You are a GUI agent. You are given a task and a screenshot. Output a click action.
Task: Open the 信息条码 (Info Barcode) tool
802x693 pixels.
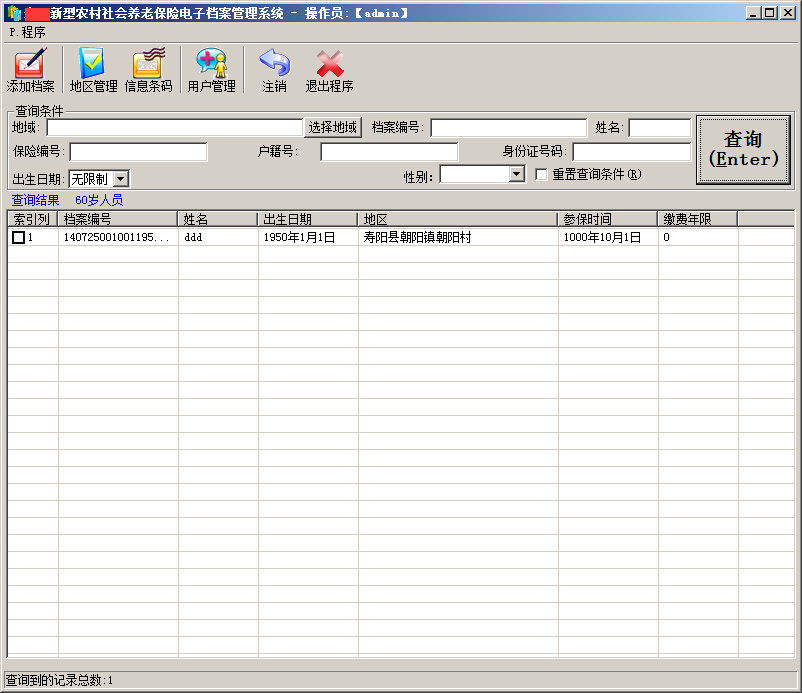pyautogui.click(x=148, y=64)
